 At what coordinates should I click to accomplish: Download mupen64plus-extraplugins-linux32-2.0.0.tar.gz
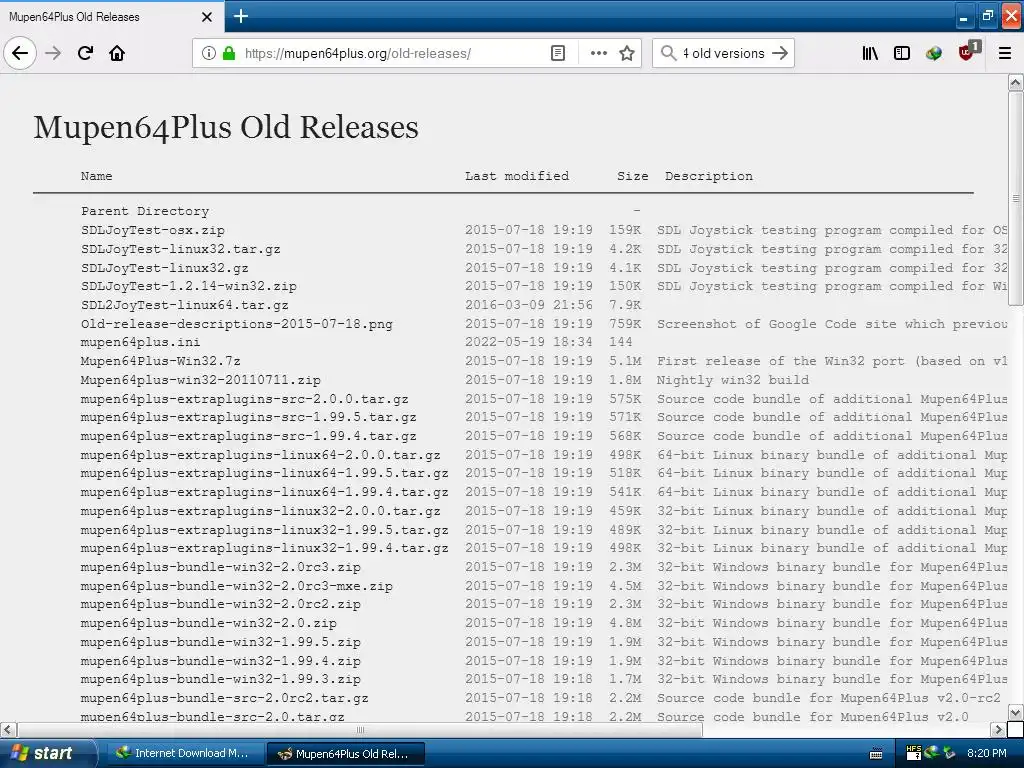pos(261,511)
